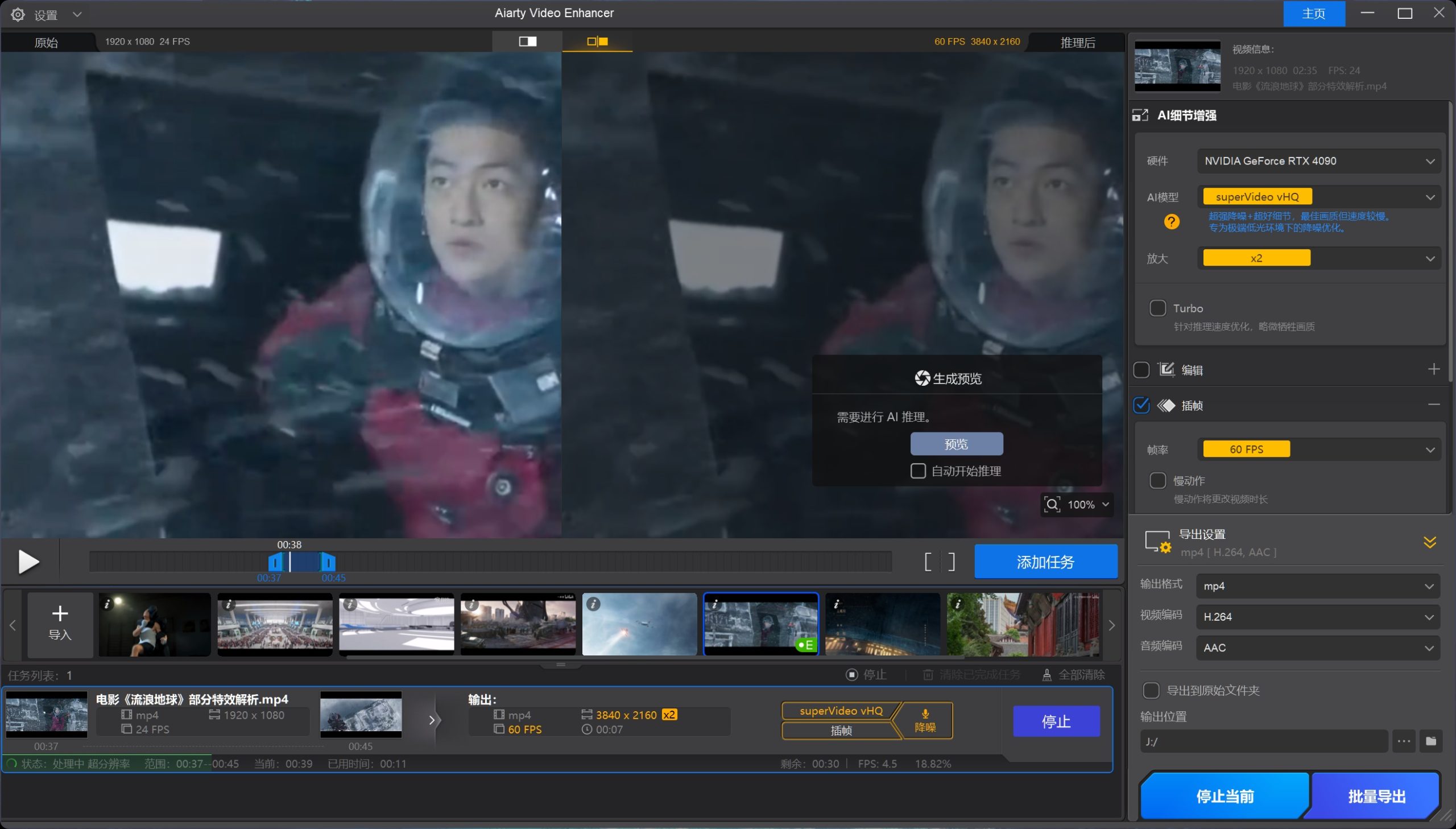Viewport: 1456px width, 829px height.
Task: Click the superVideo vHQ task badge
Action: (841, 711)
